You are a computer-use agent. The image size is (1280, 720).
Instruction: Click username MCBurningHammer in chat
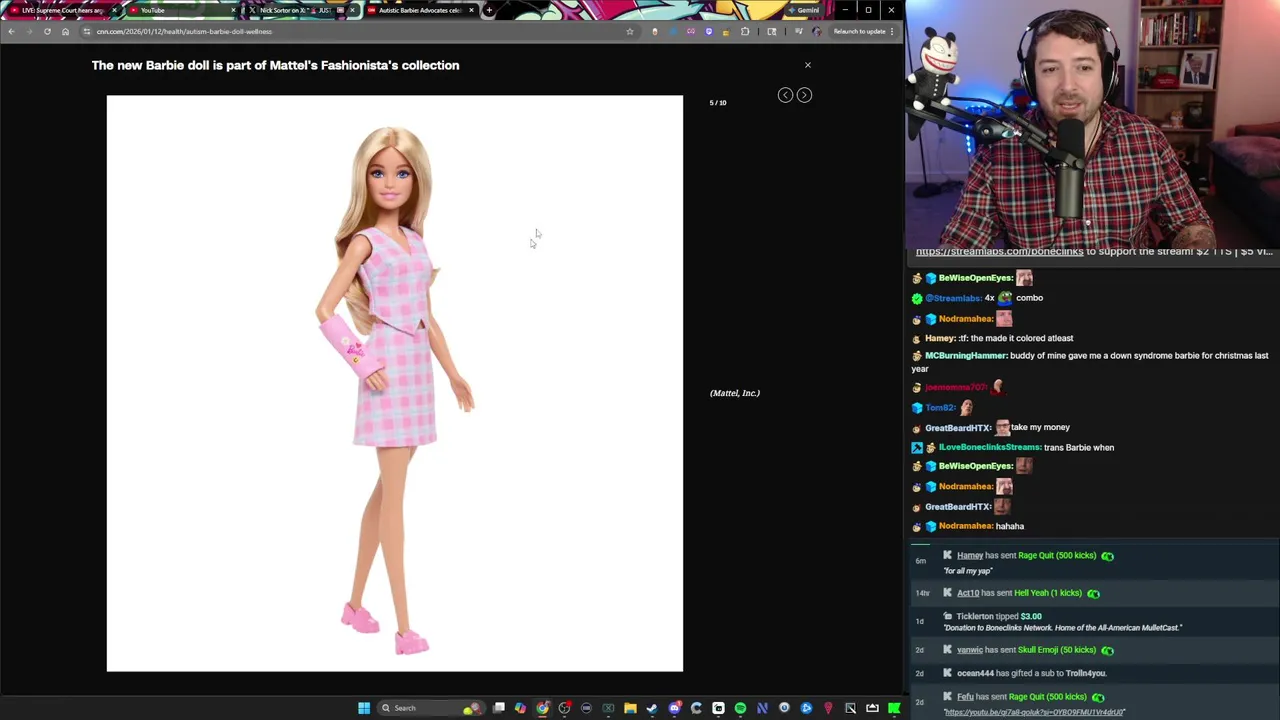click(965, 356)
